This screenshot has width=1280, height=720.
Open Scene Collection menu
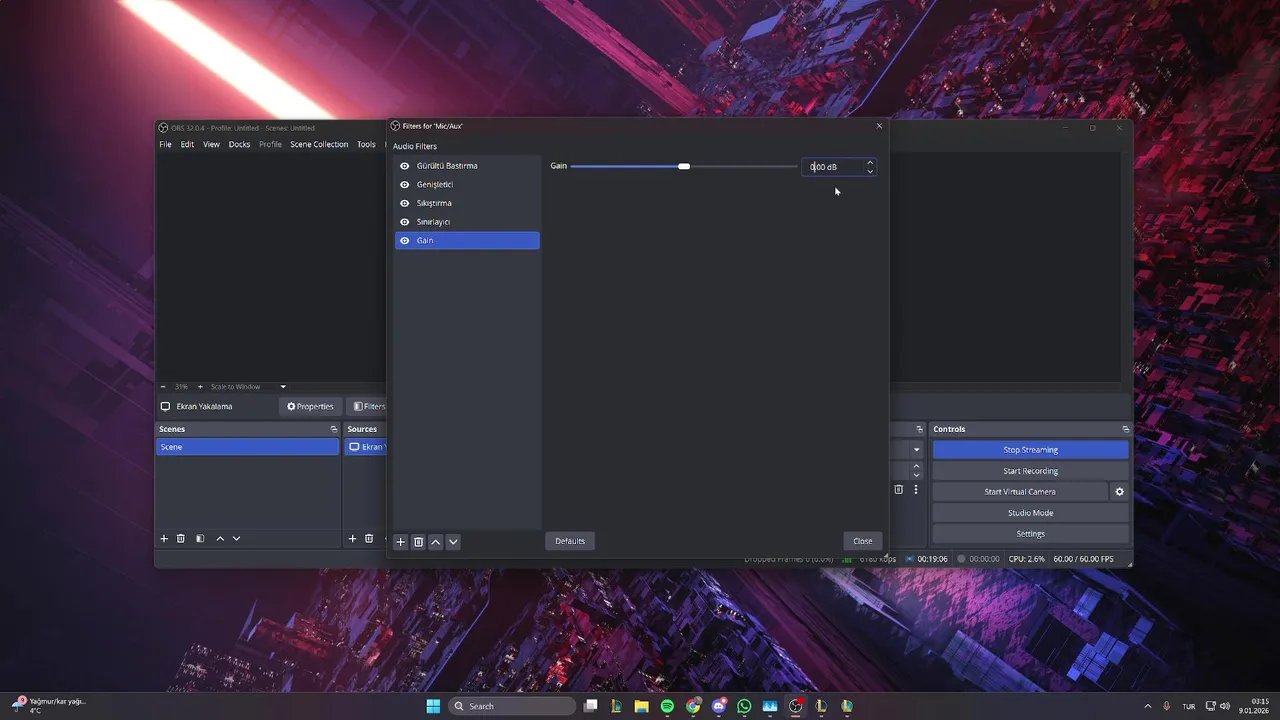(319, 144)
